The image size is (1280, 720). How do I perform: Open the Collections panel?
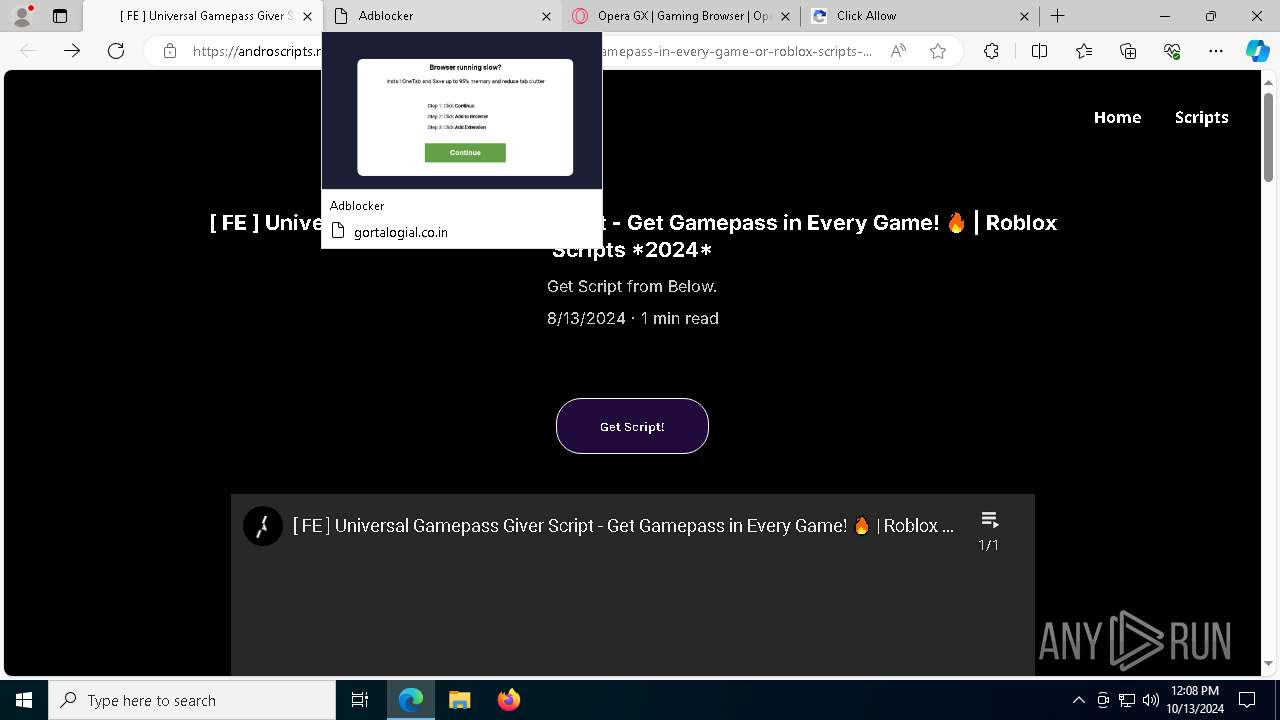1128,51
